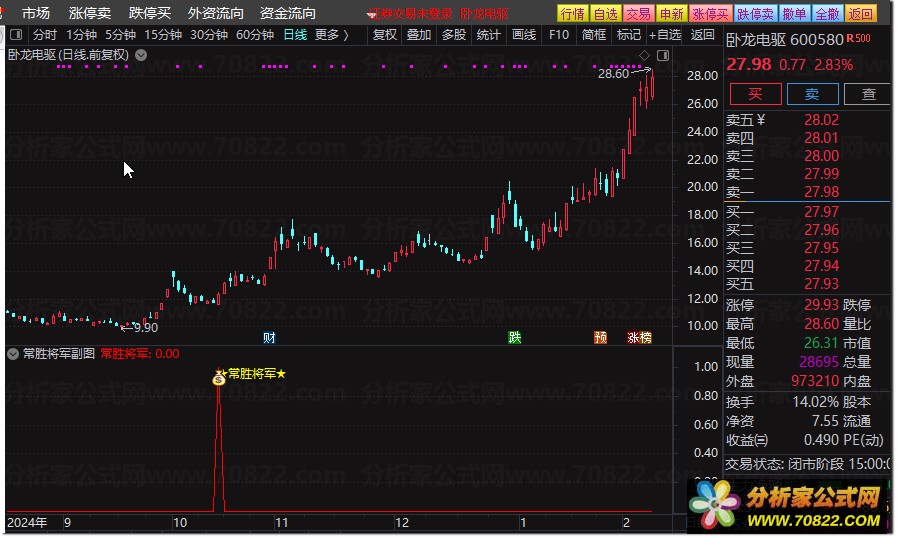The height and width of the screenshot is (537, 897).
Task: Expand the 卧龙电驱 chart title dropdown
Action: tap(141, 55)
